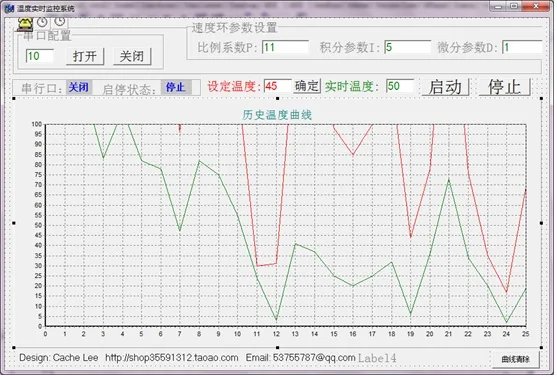Screen dimensions: 557x377
Task: Click the 速度环参数设置 group label
Action: (x=234, y=27)
